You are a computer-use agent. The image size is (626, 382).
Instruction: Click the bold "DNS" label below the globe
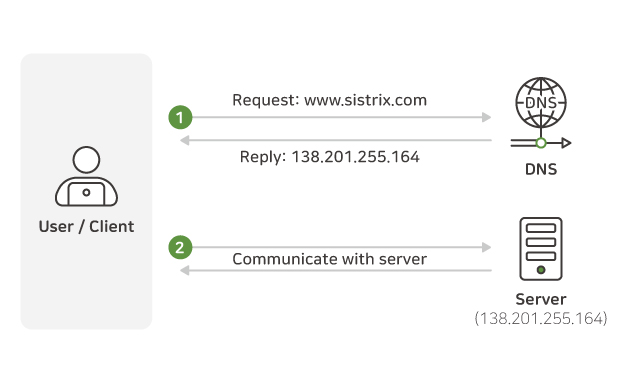541,169
